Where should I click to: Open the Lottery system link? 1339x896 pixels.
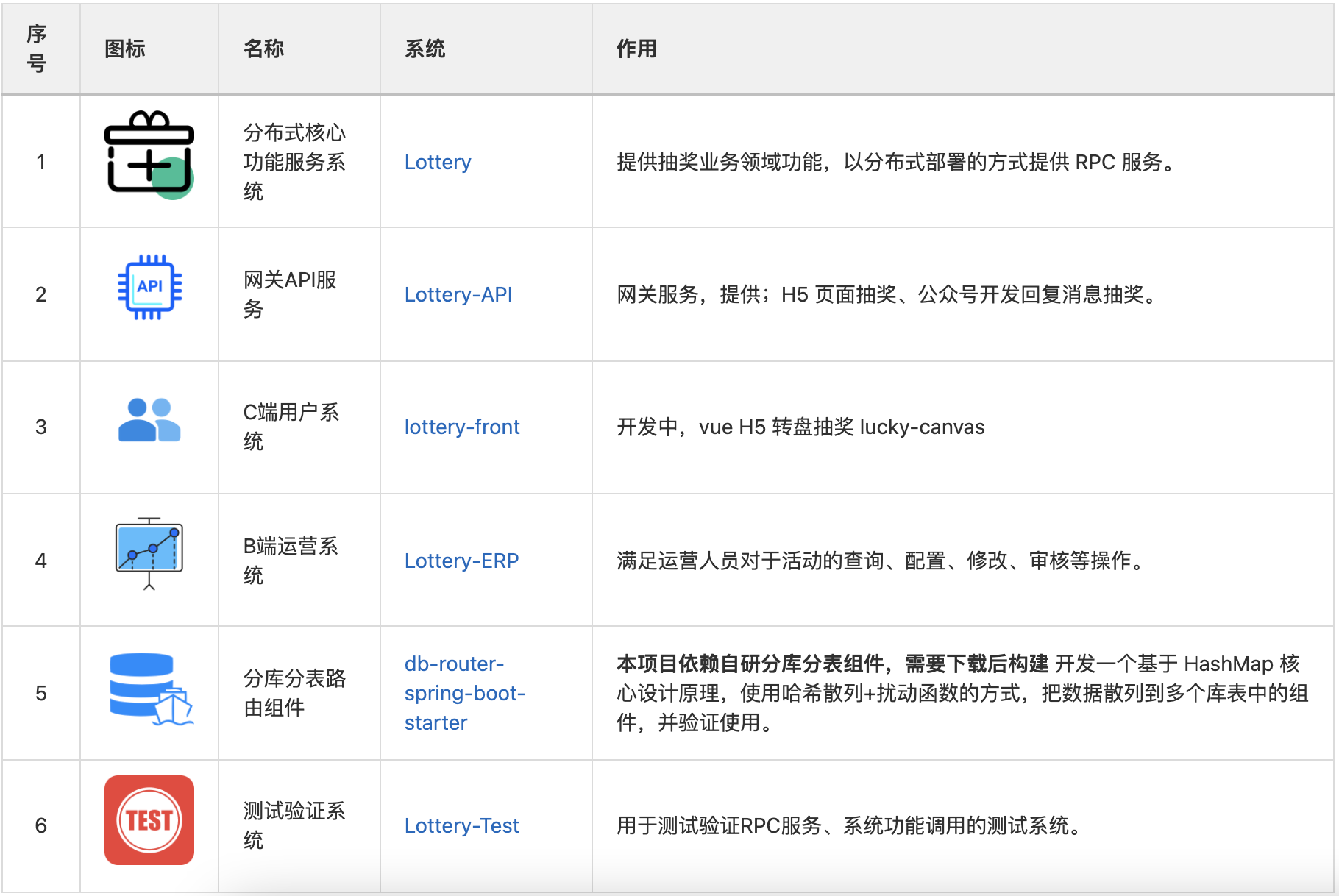point(438,162)
